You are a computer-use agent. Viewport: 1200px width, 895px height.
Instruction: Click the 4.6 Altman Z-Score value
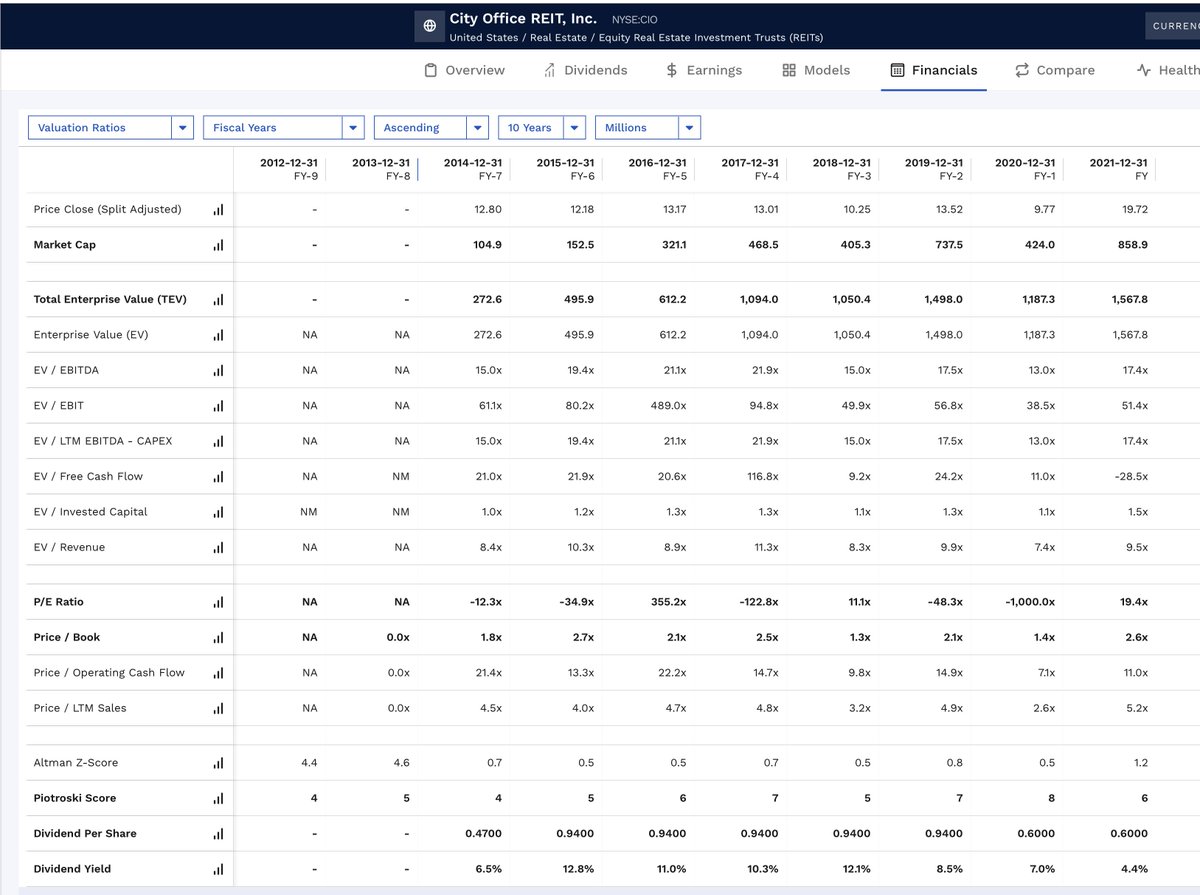[x=402, y=763]
